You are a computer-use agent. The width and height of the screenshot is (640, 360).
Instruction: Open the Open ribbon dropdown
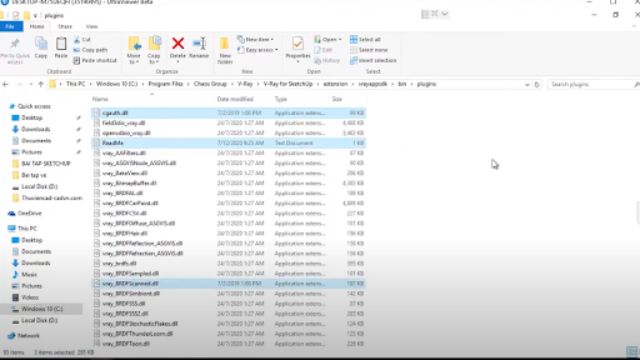[x=328, y=40]
